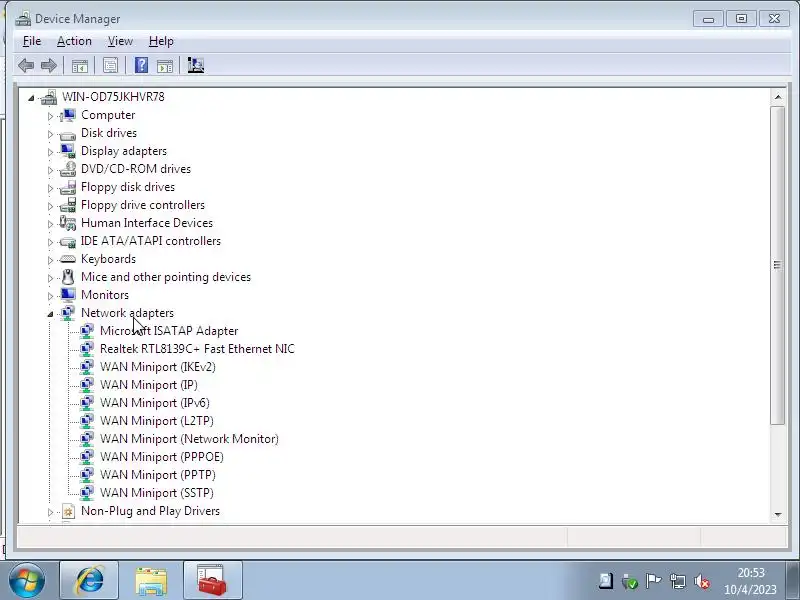The height and width of the screenshot is (600, 800).
Task: Click the Computer category icon
Action: 67,115
